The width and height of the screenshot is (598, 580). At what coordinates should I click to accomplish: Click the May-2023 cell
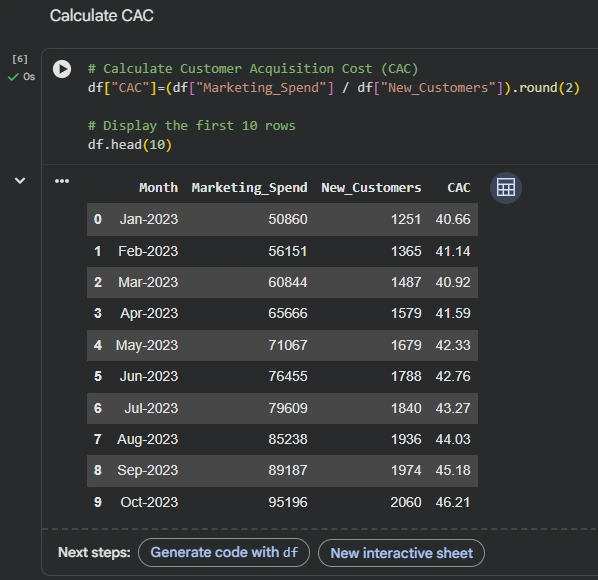pos(147,345)
